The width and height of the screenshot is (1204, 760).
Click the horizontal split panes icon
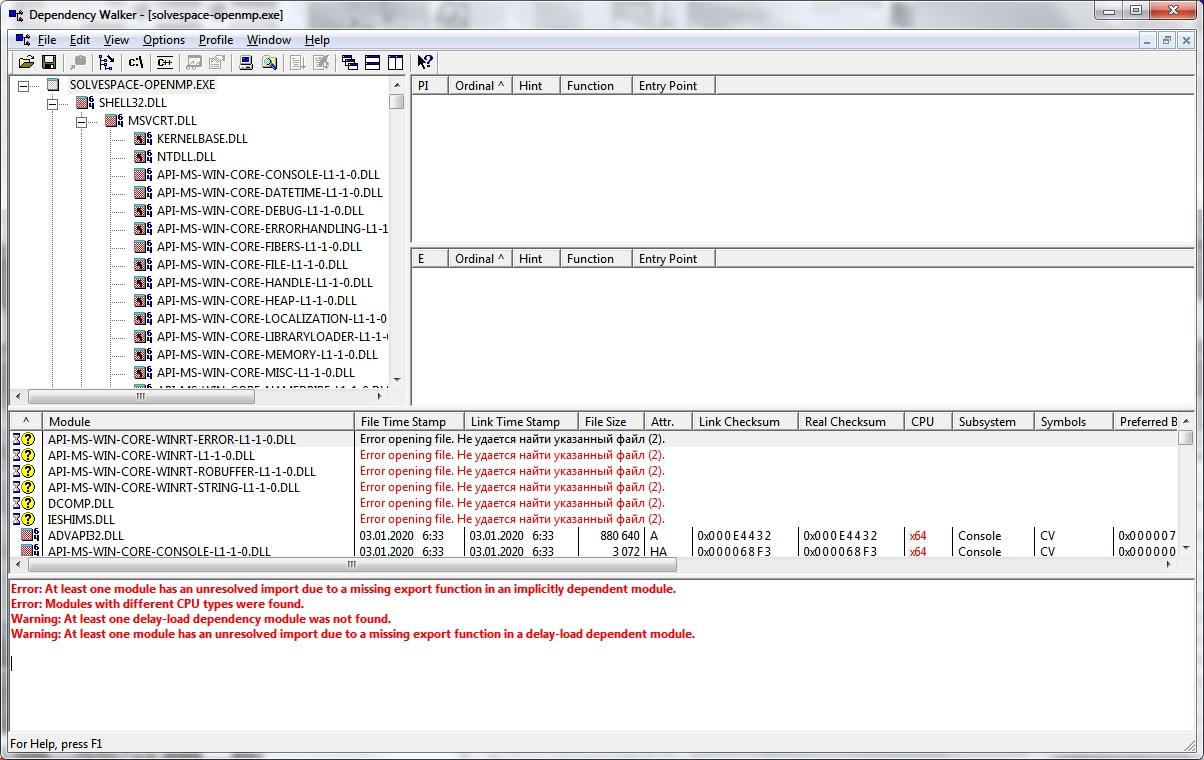372,62
